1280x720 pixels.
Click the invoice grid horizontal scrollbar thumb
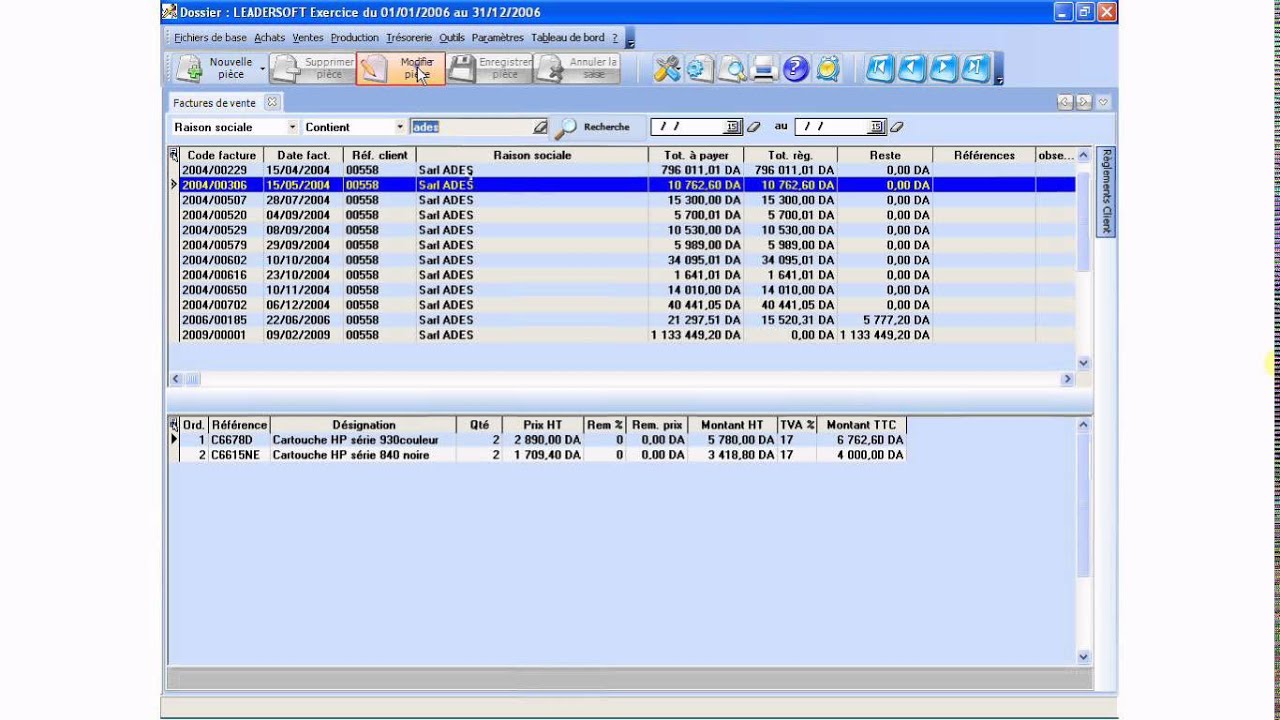click(191, 379)
